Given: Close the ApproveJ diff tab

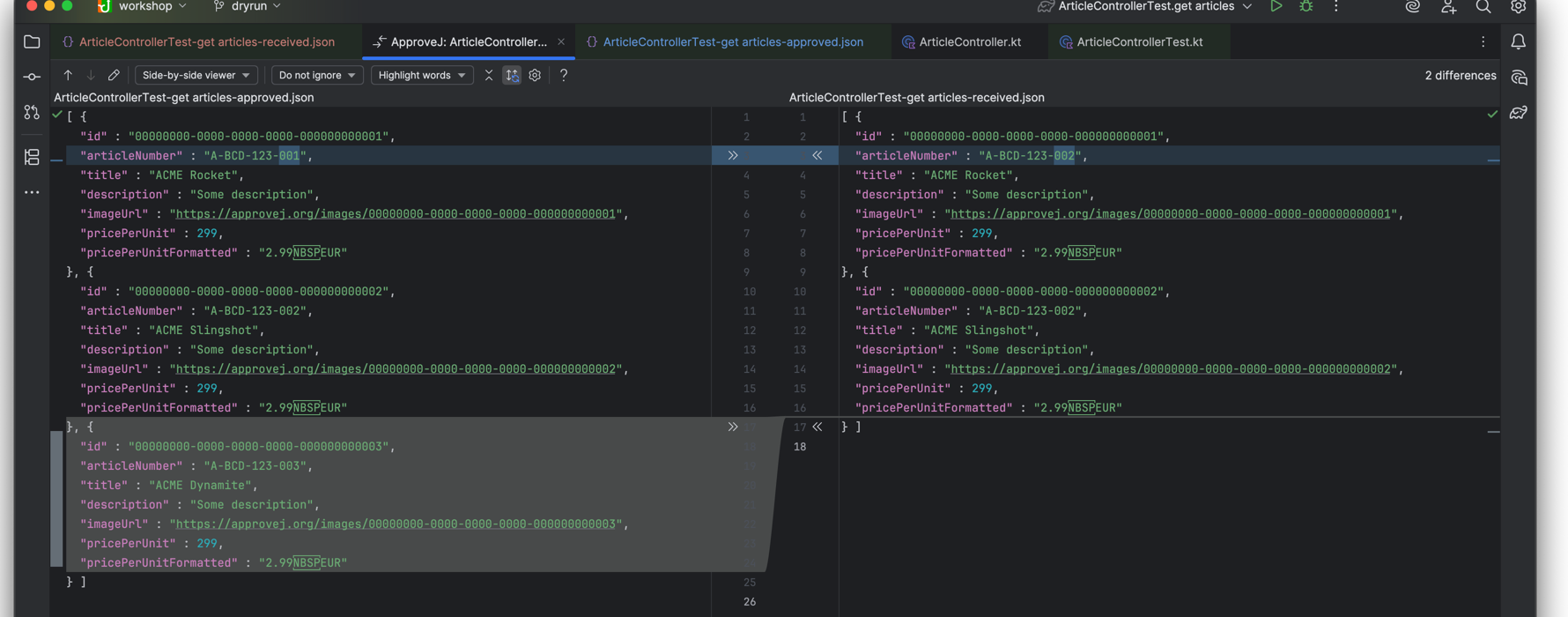Looking at the screenshot, I should tap(561, 42).
